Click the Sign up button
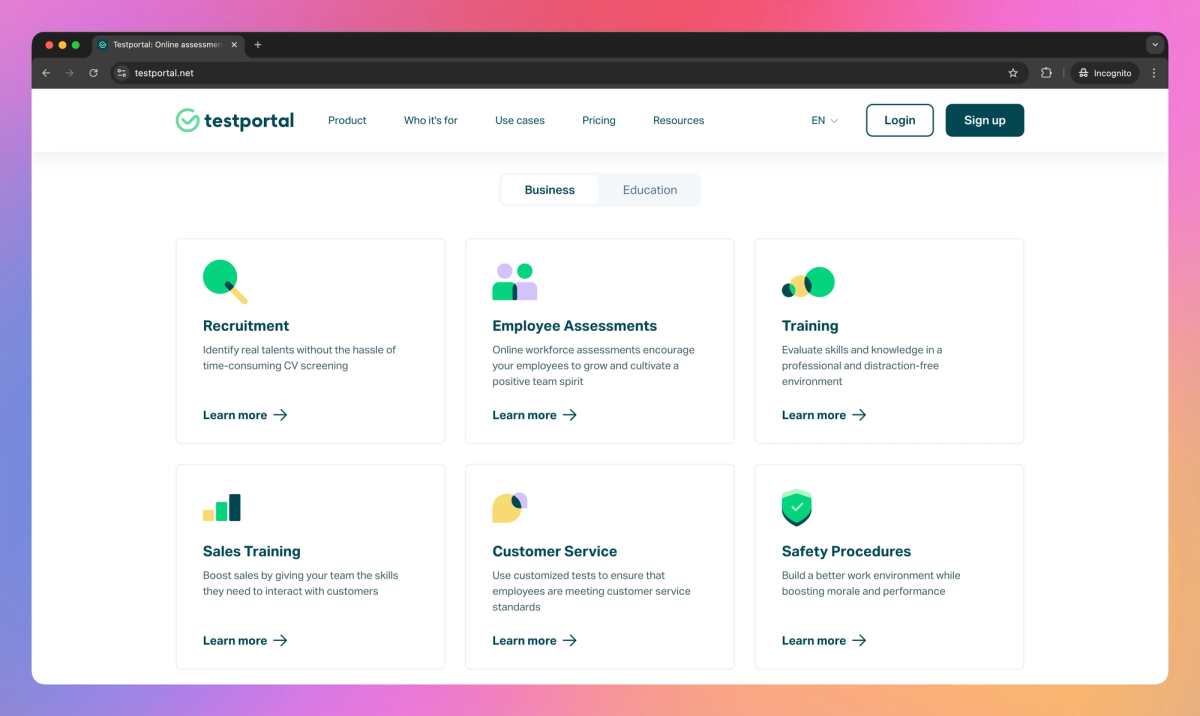This screenshot has width=1200, height=716. [984, 120]
